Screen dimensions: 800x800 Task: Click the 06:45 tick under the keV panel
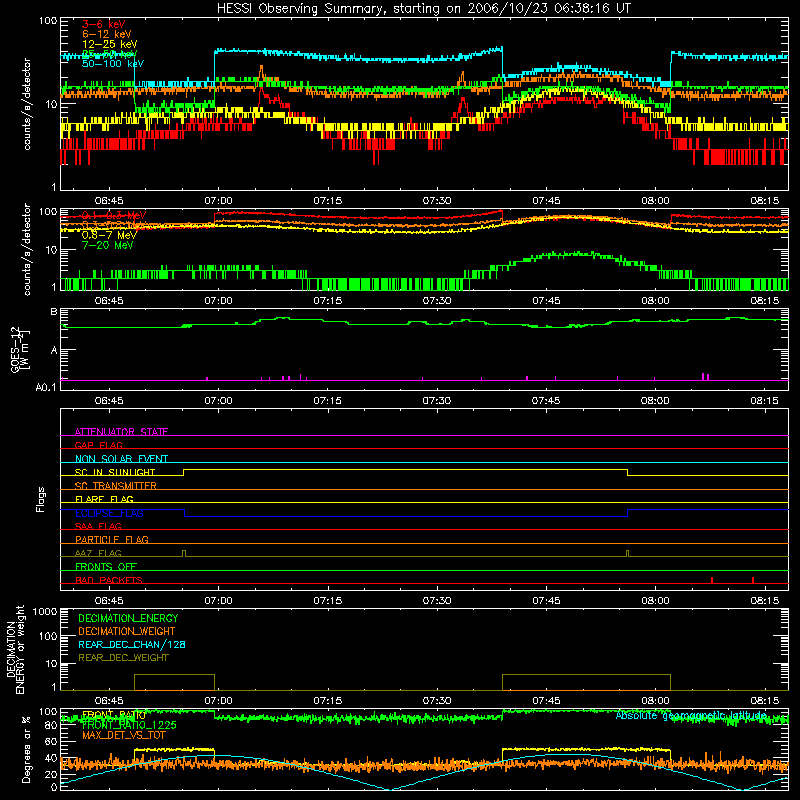[109, 200]
